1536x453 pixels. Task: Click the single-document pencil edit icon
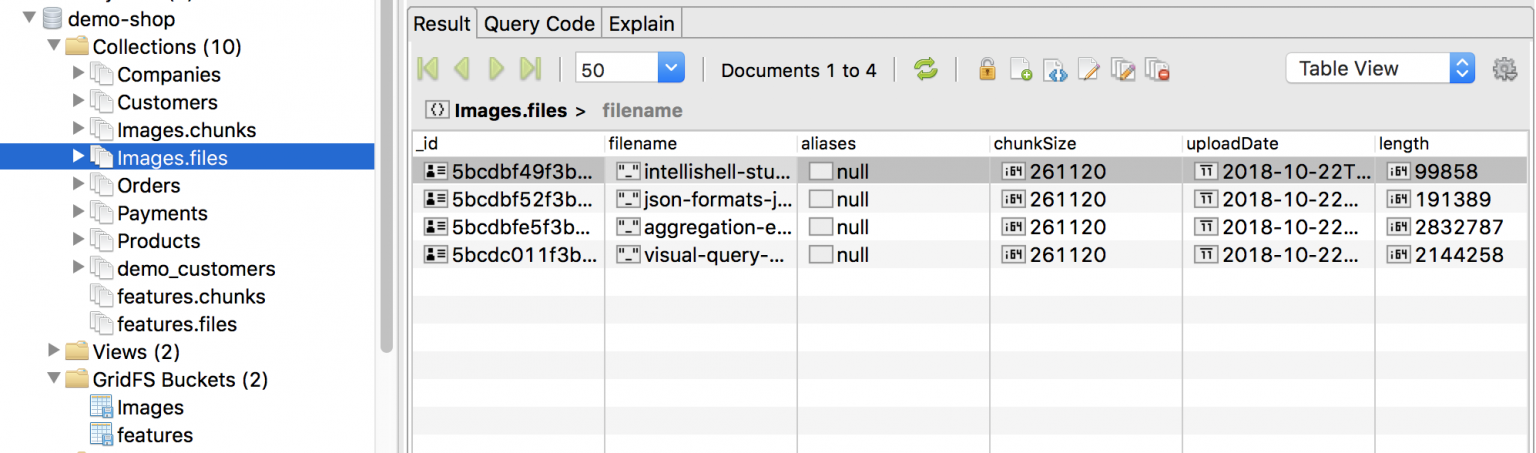coord(1088,69)
